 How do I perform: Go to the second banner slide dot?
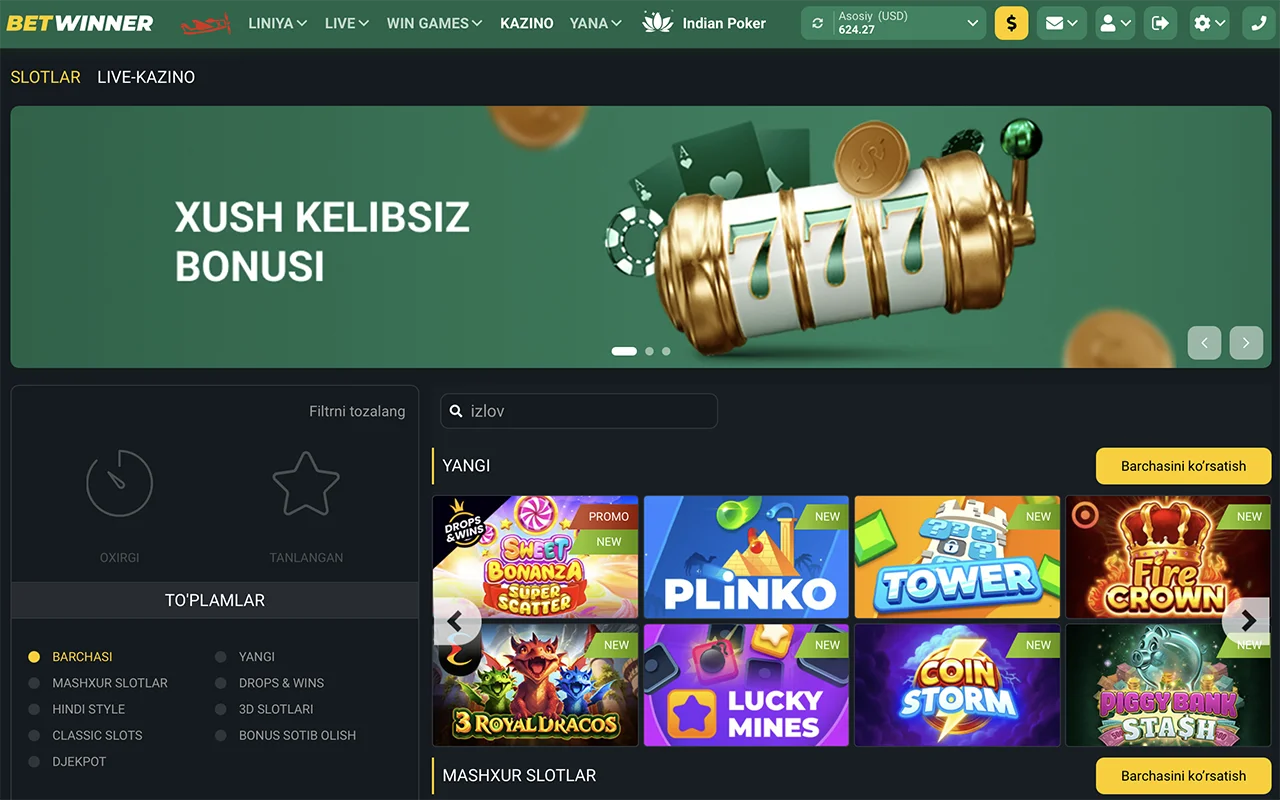tap(650, 351)
